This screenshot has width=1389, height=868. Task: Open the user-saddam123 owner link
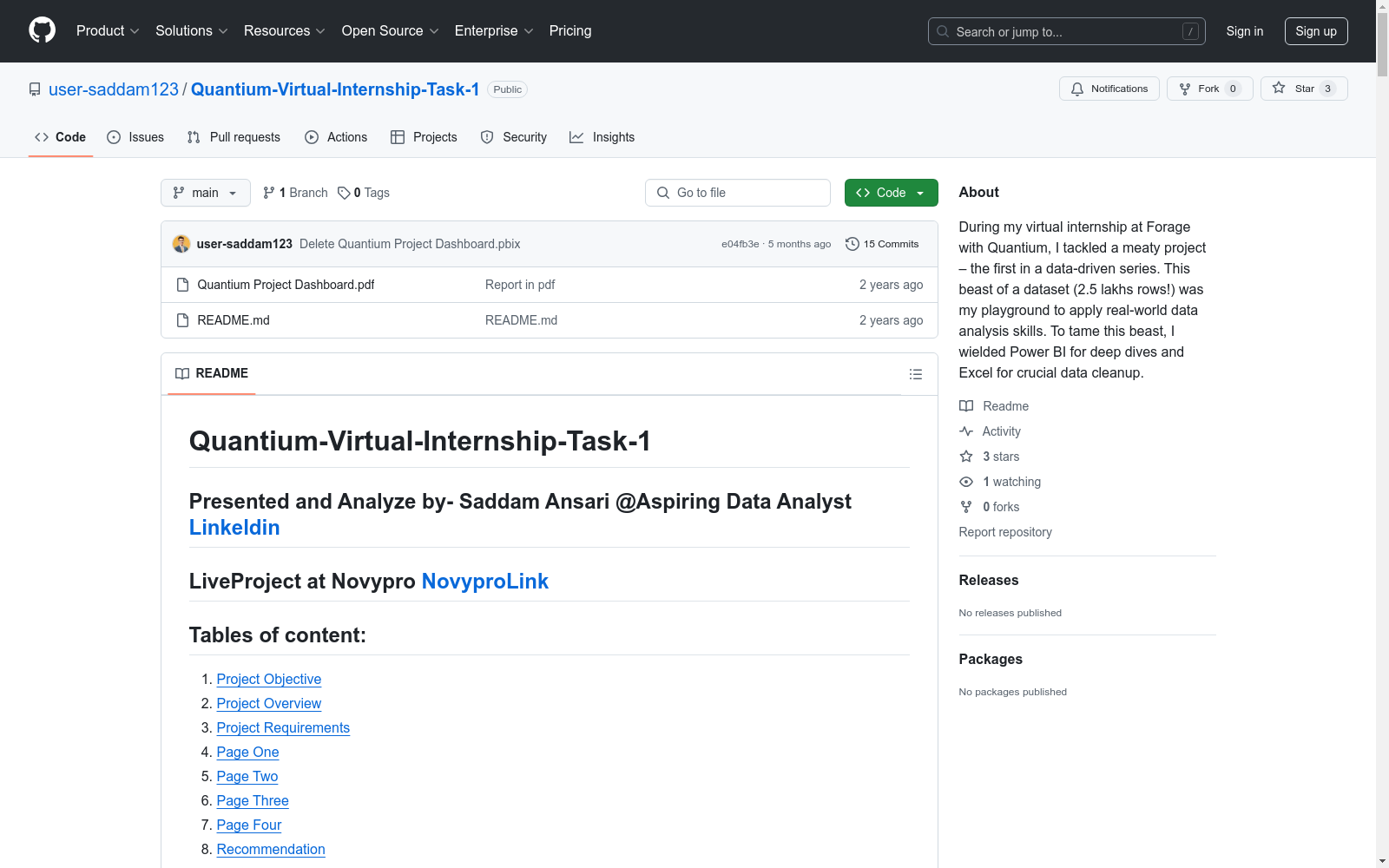(114, 89)
